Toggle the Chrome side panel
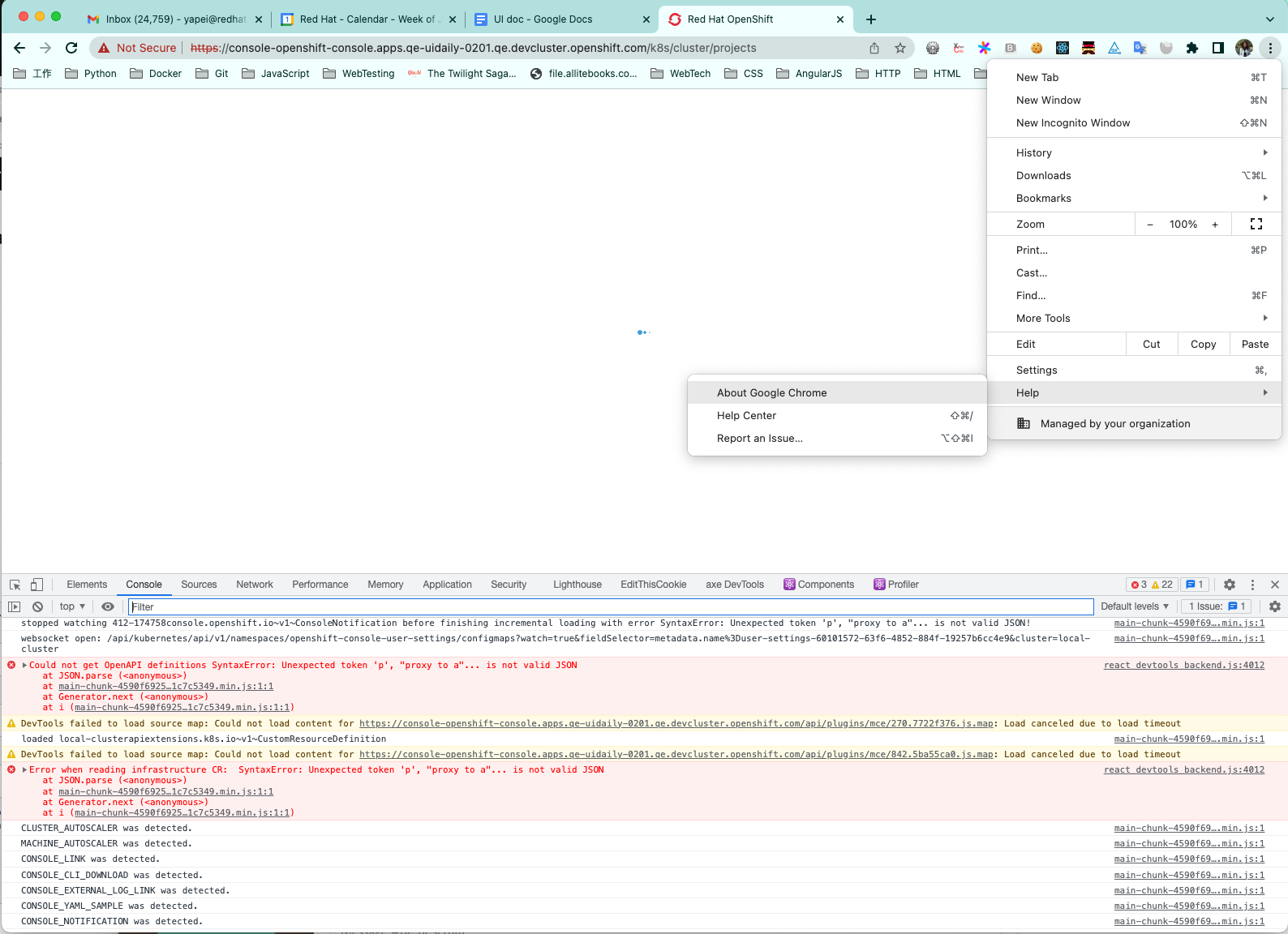 [1218, 48]
